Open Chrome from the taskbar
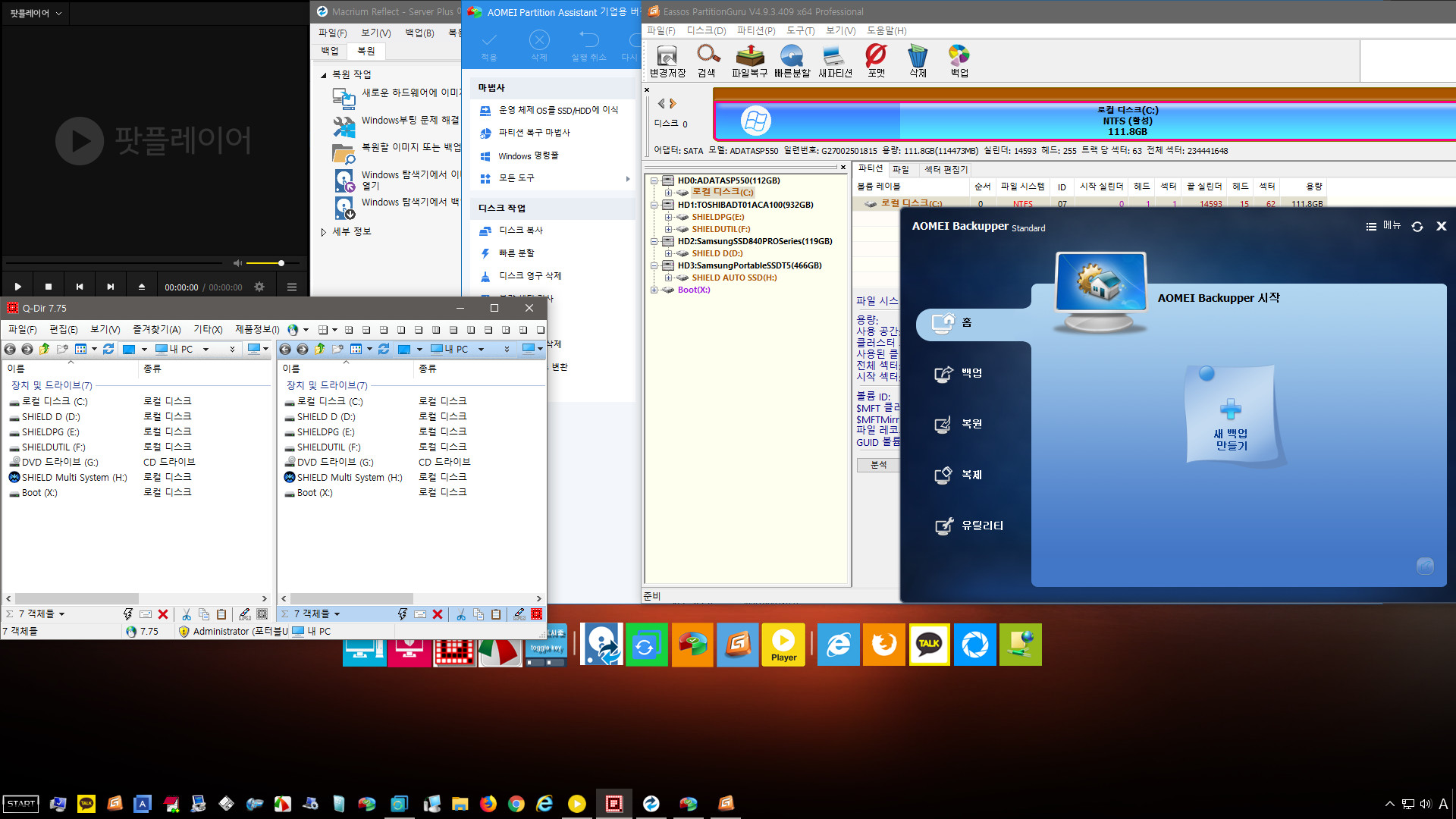 (516, 804)
